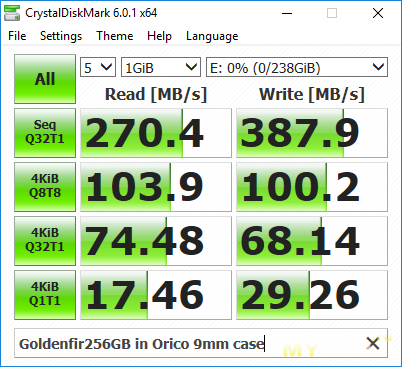The height and width of the screenshot is (367, 402).
Task: Select the 103.9 read result
Action: [156, 187]
